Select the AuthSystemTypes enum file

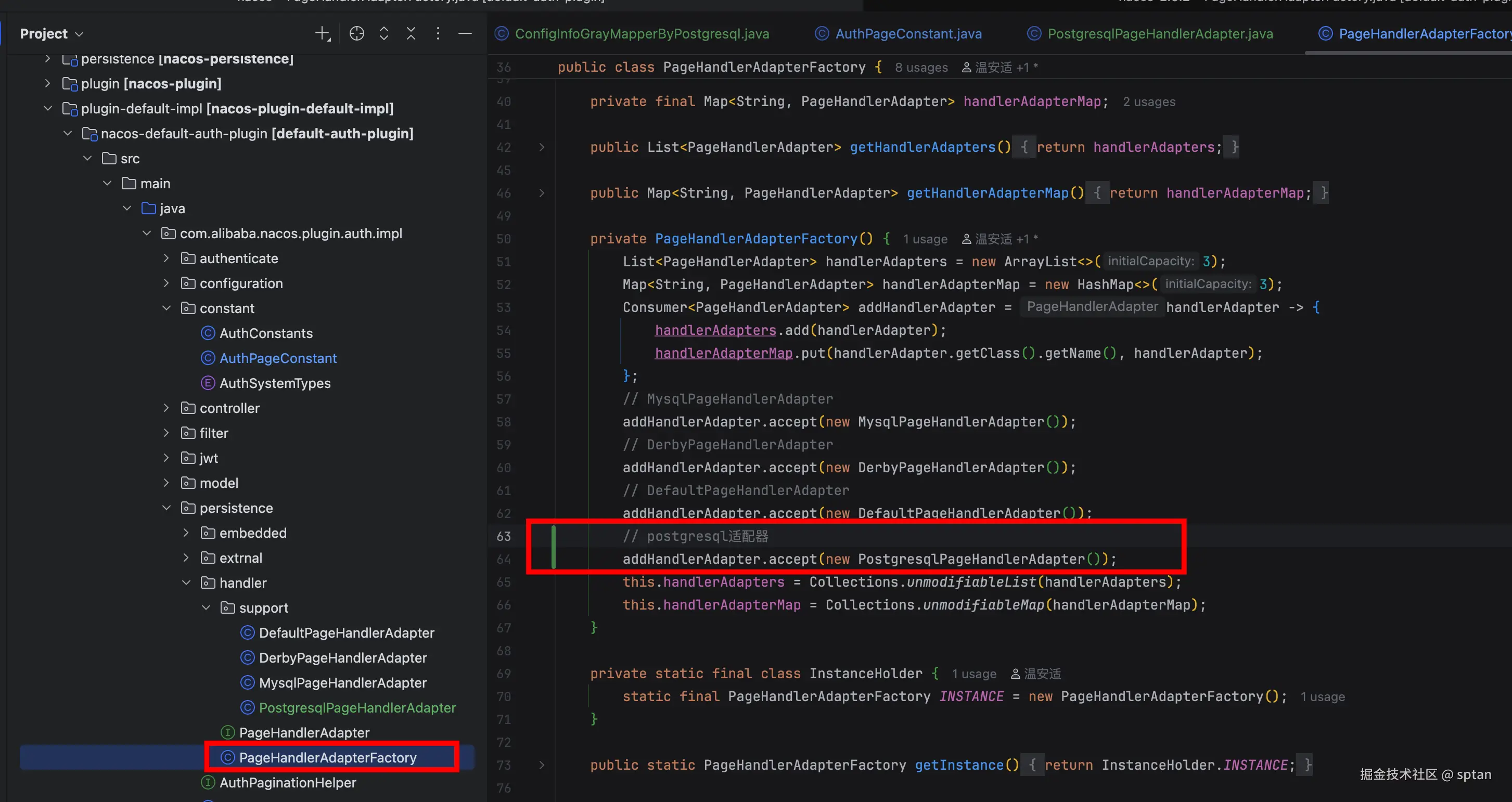[274, 383]
